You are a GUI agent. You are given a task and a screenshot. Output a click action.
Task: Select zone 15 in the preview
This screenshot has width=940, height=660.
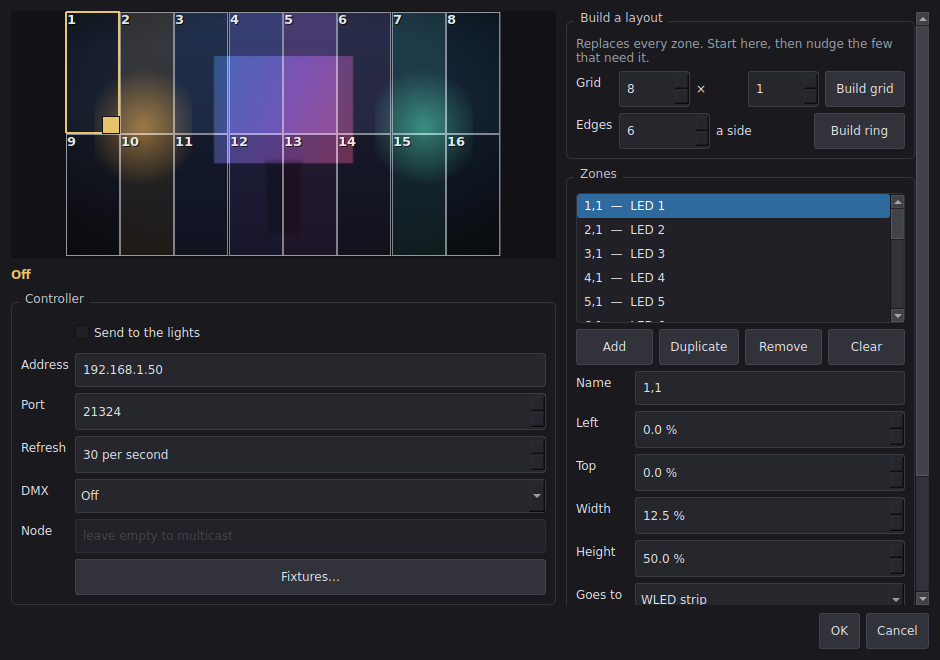[419, 195]
